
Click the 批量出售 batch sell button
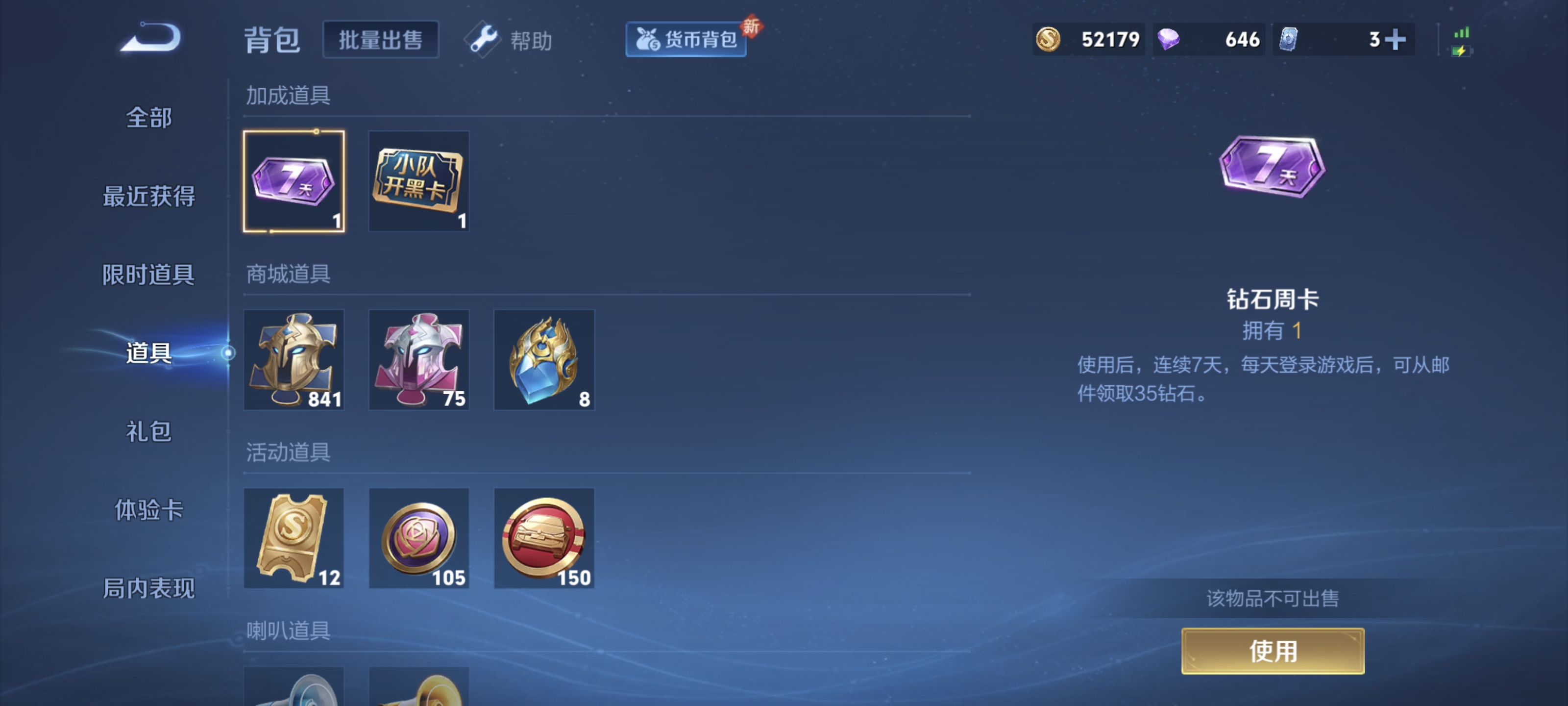coord(380,40)
